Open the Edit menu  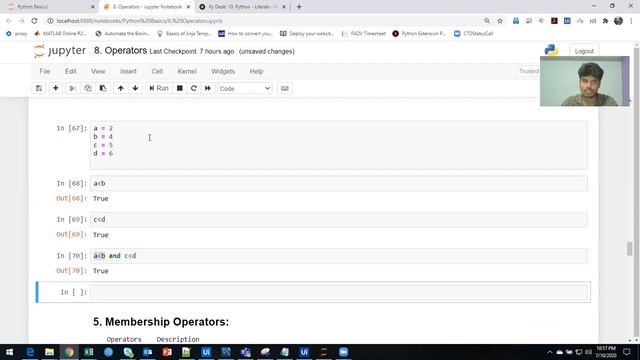pos(71,71)
